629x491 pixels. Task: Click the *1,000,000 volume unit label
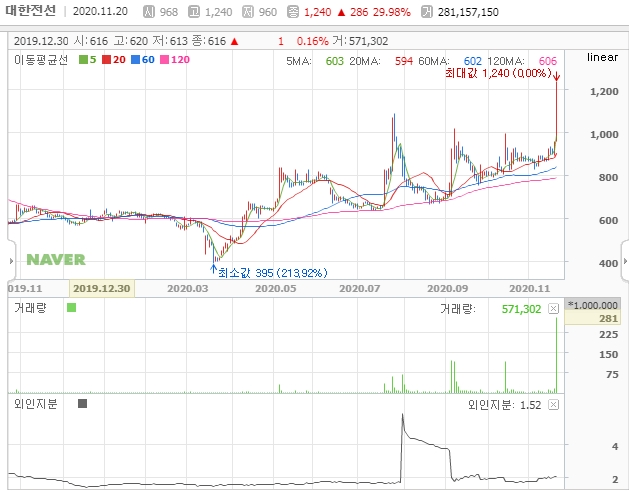(592, 306)
